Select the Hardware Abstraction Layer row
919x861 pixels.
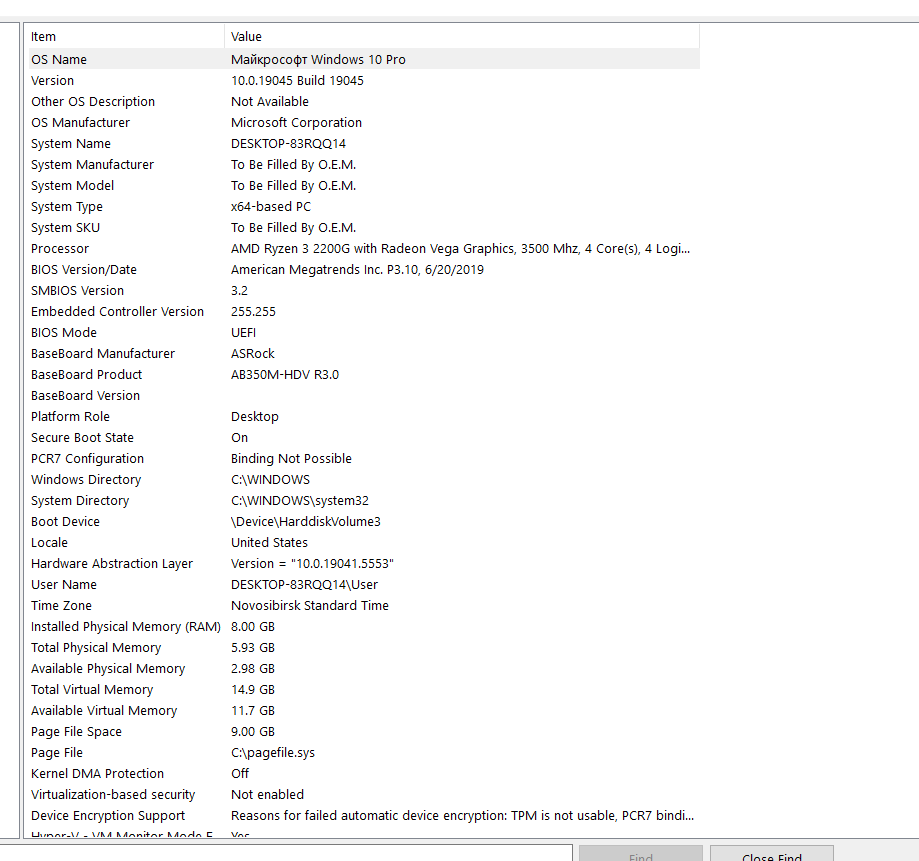point(364,564)
